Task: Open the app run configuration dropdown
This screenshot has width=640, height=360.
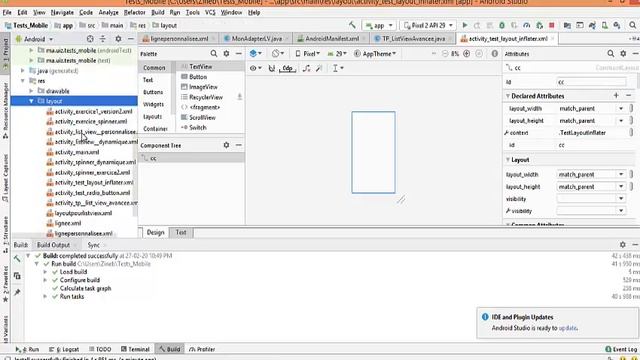Action: (379, 25)
